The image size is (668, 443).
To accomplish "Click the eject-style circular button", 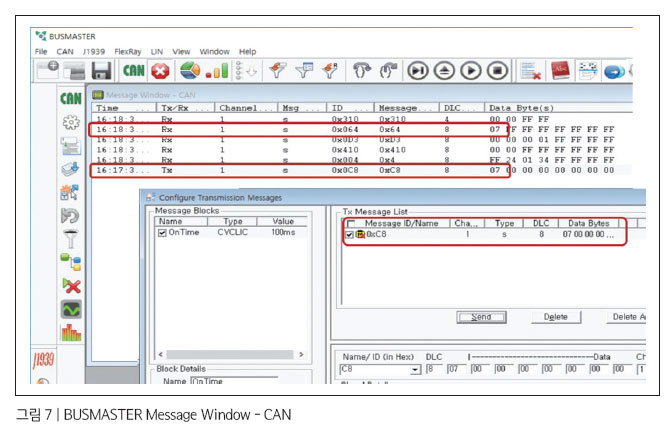I will 444,70.
